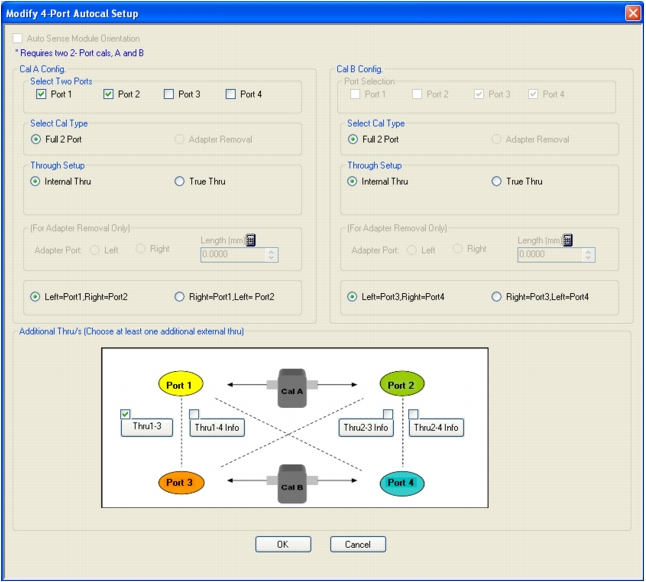Toggle the Thru1-3 checkbox
Screen dimensions: 646x582
pos(125,414)
